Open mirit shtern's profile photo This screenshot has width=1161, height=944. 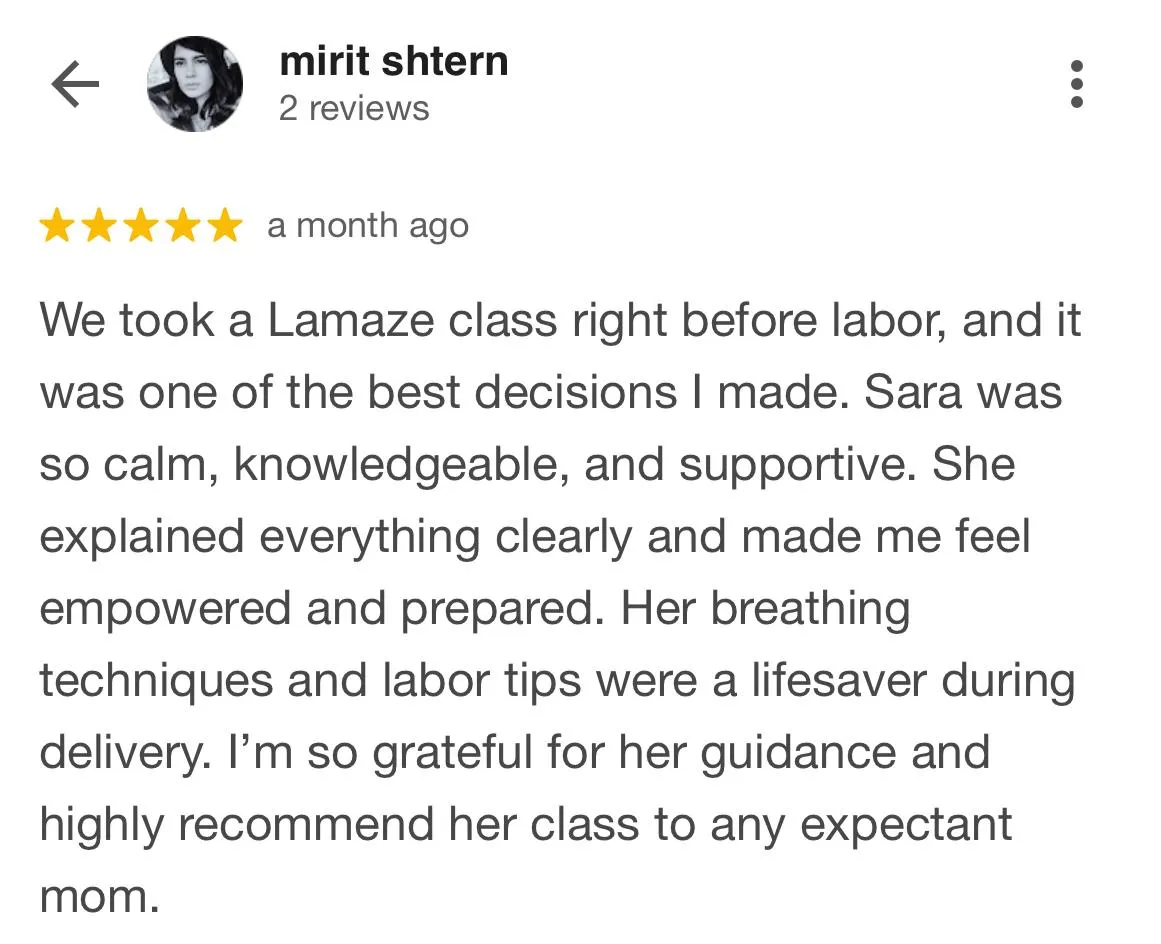pos(194,84)
